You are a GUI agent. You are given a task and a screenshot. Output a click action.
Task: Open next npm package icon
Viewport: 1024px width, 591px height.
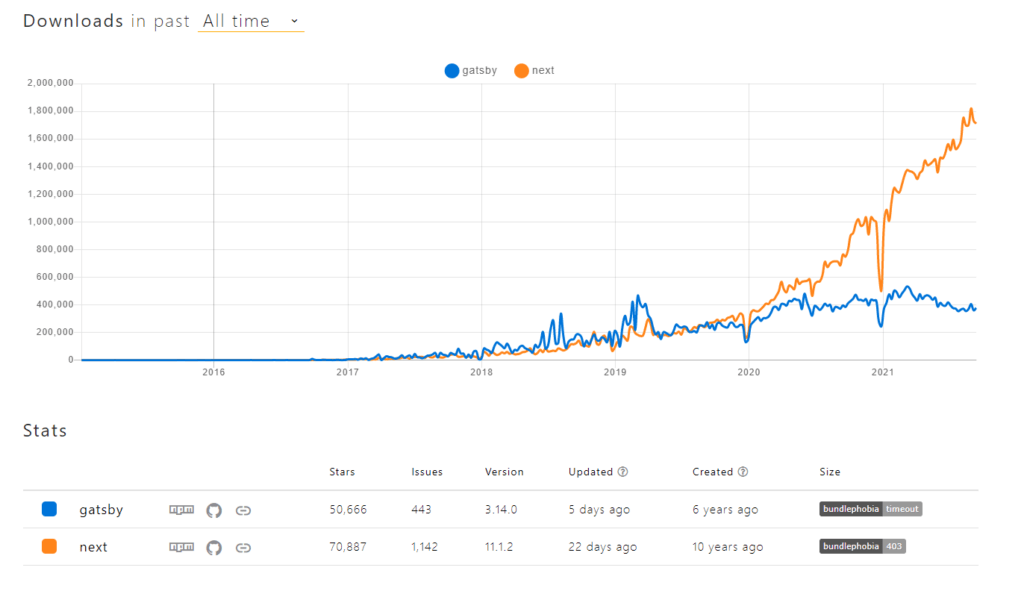[x=182, y=547]
